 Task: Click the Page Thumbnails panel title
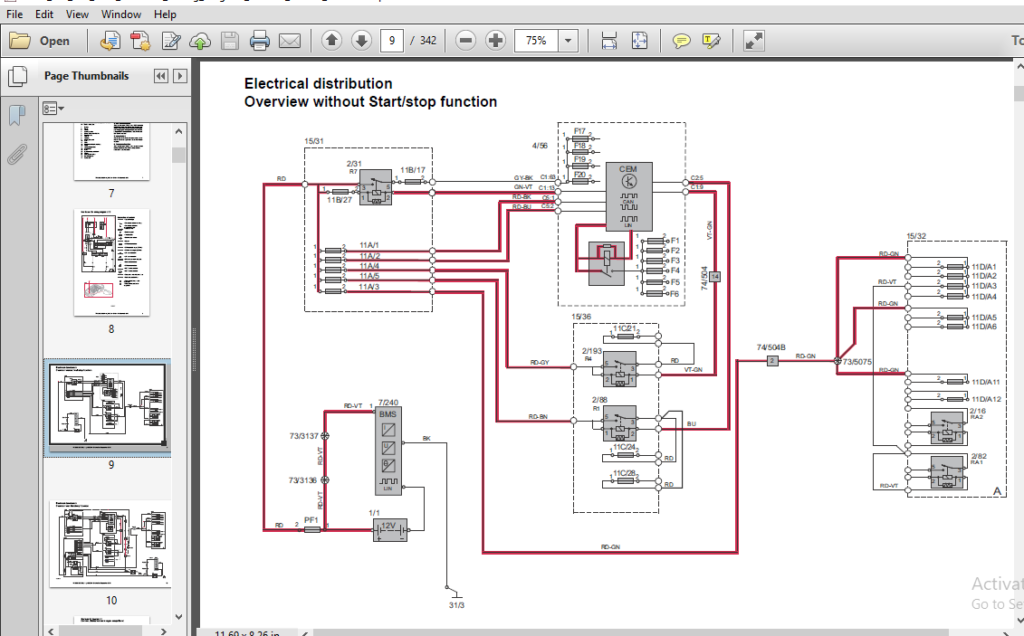click(86, 76)
